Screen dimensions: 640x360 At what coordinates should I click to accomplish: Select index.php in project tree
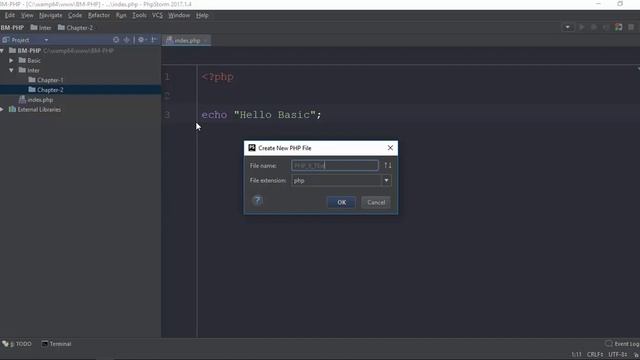tap(36, 100)
